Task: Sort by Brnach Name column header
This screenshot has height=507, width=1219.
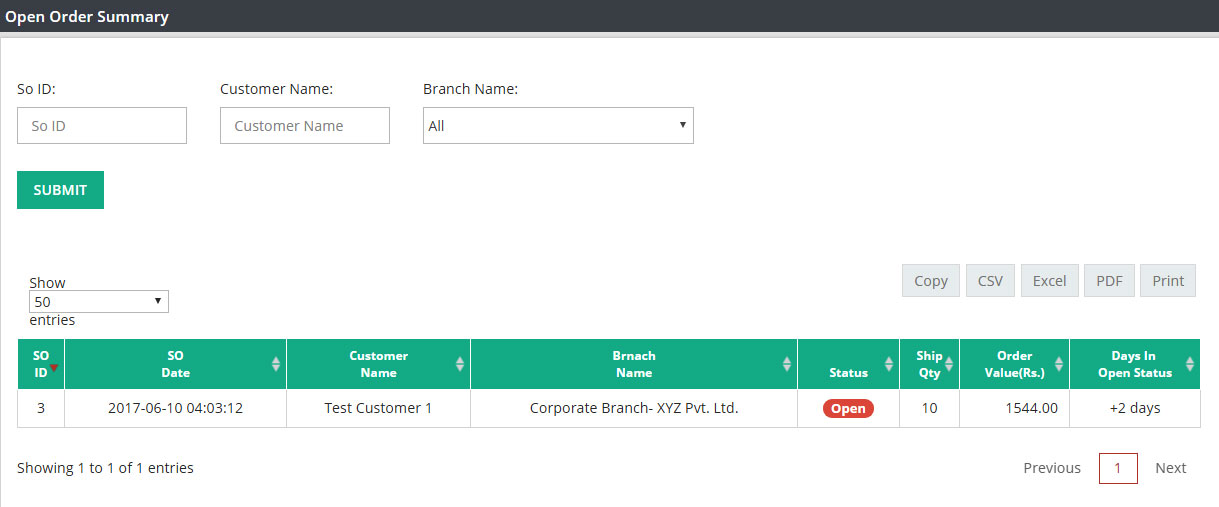Action: (634, 364)
